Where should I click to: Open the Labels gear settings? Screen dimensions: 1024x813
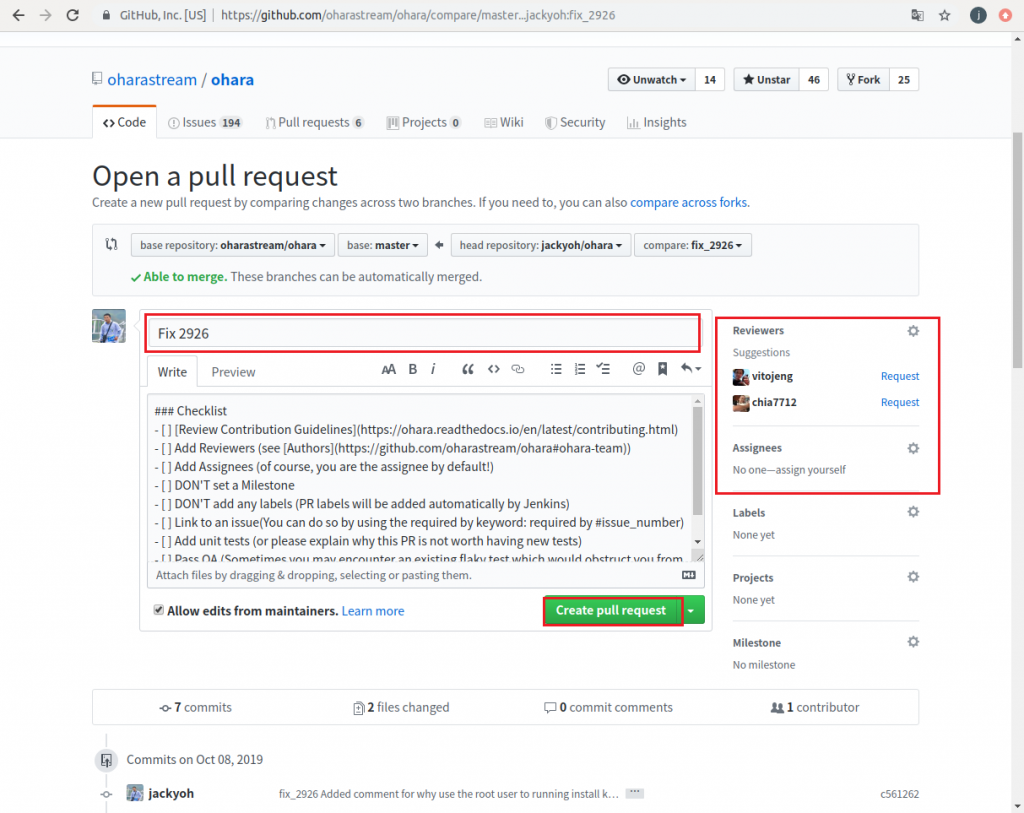click(x=913, y=512)
